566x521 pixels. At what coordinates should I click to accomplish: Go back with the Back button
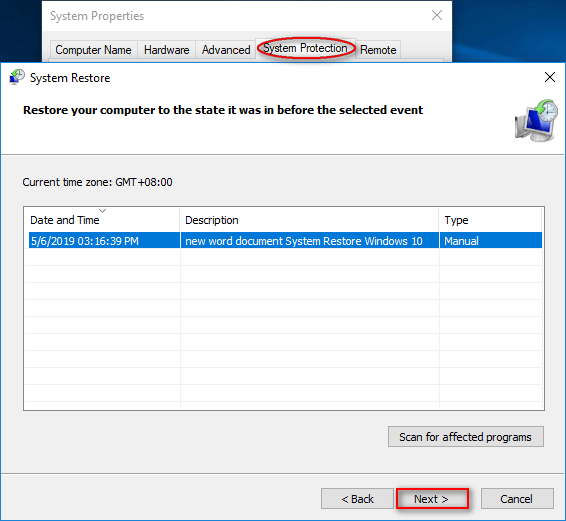[357, 499]
